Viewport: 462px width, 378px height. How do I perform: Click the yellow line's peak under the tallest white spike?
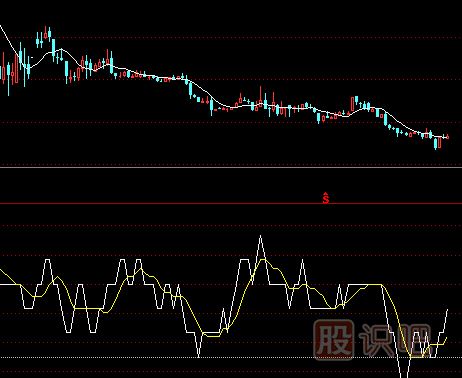click(x=263, y=259)
